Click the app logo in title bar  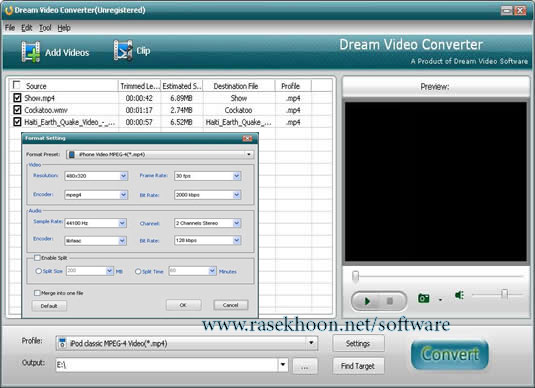9,10
